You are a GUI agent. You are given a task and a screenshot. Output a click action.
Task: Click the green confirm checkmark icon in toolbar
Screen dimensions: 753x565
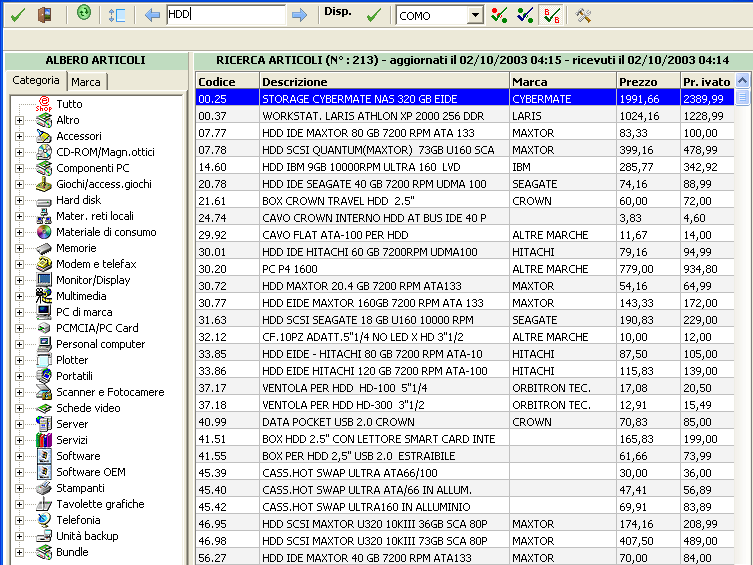[18, 15]
